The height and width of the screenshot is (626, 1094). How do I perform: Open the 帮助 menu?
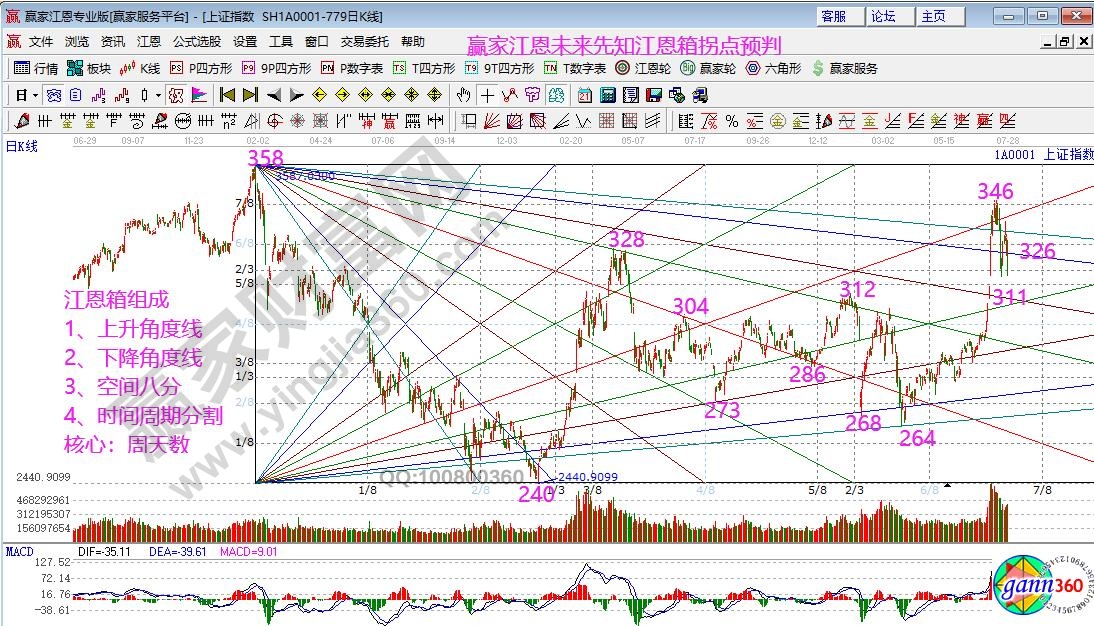point(413,42)
